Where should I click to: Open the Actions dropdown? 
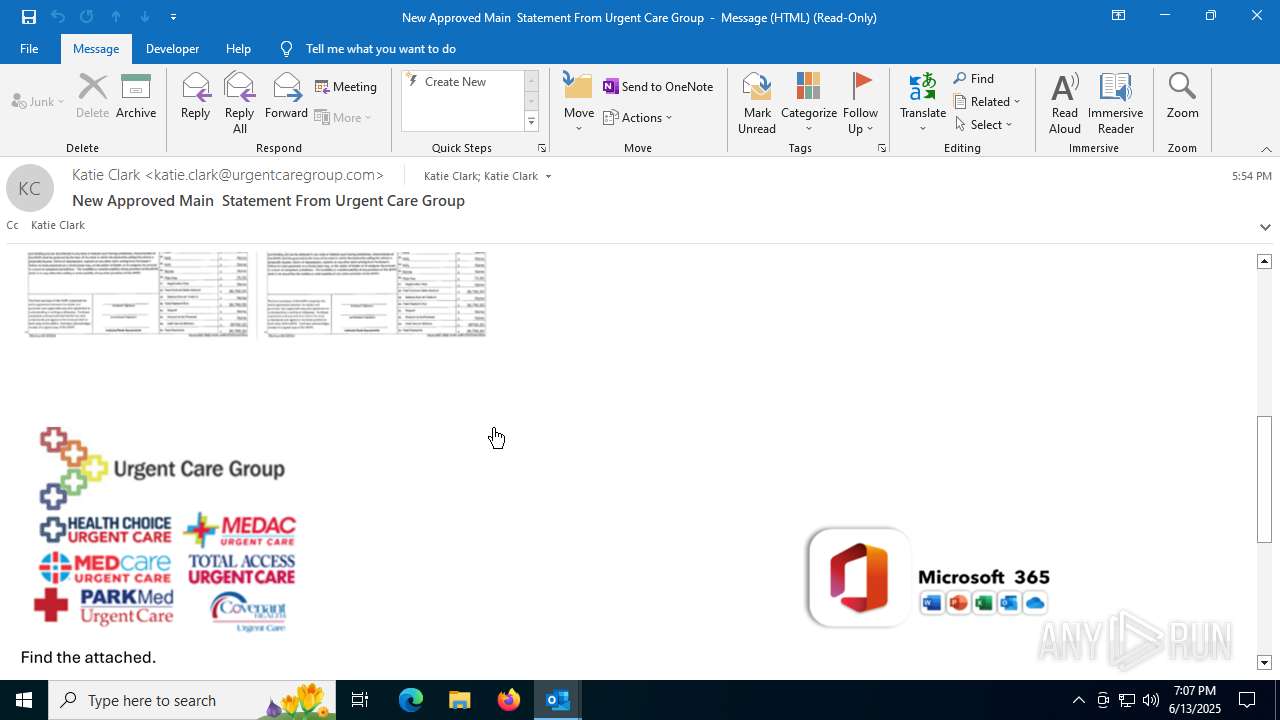pos(638,118)
